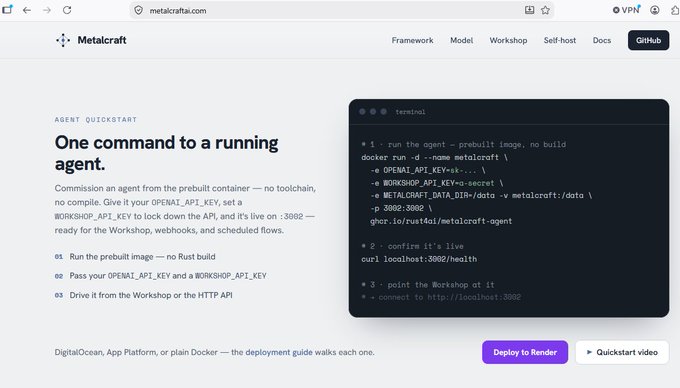Click the browser back arrow

27,10
